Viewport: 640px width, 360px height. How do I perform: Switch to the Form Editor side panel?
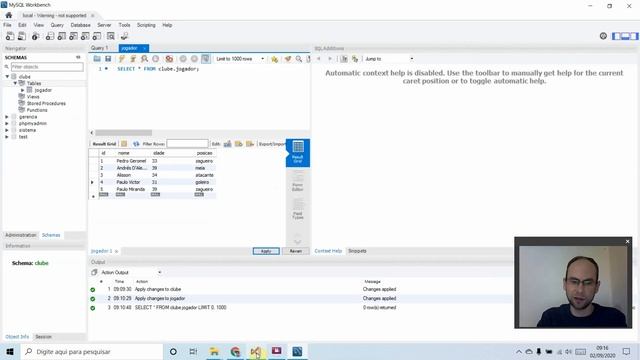click(298, 181)
